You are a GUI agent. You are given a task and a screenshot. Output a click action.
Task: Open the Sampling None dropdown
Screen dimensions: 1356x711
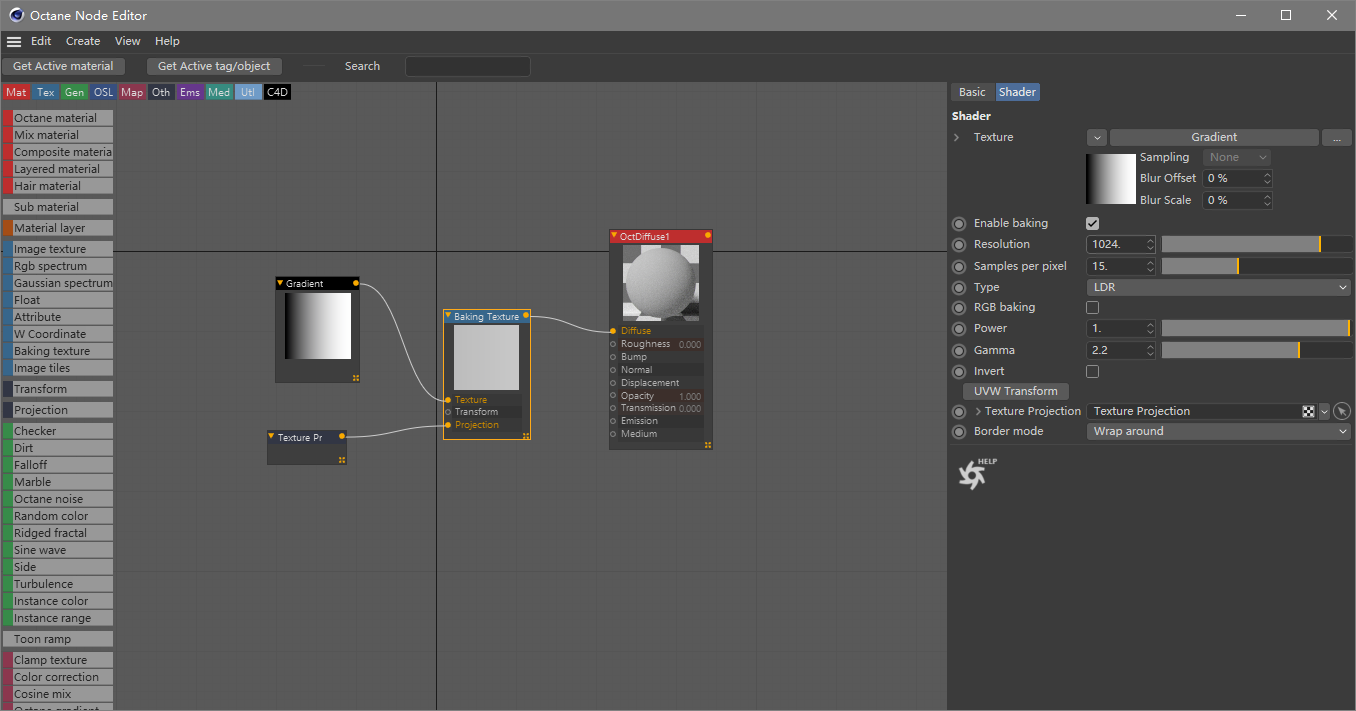tap(1237, 157)
